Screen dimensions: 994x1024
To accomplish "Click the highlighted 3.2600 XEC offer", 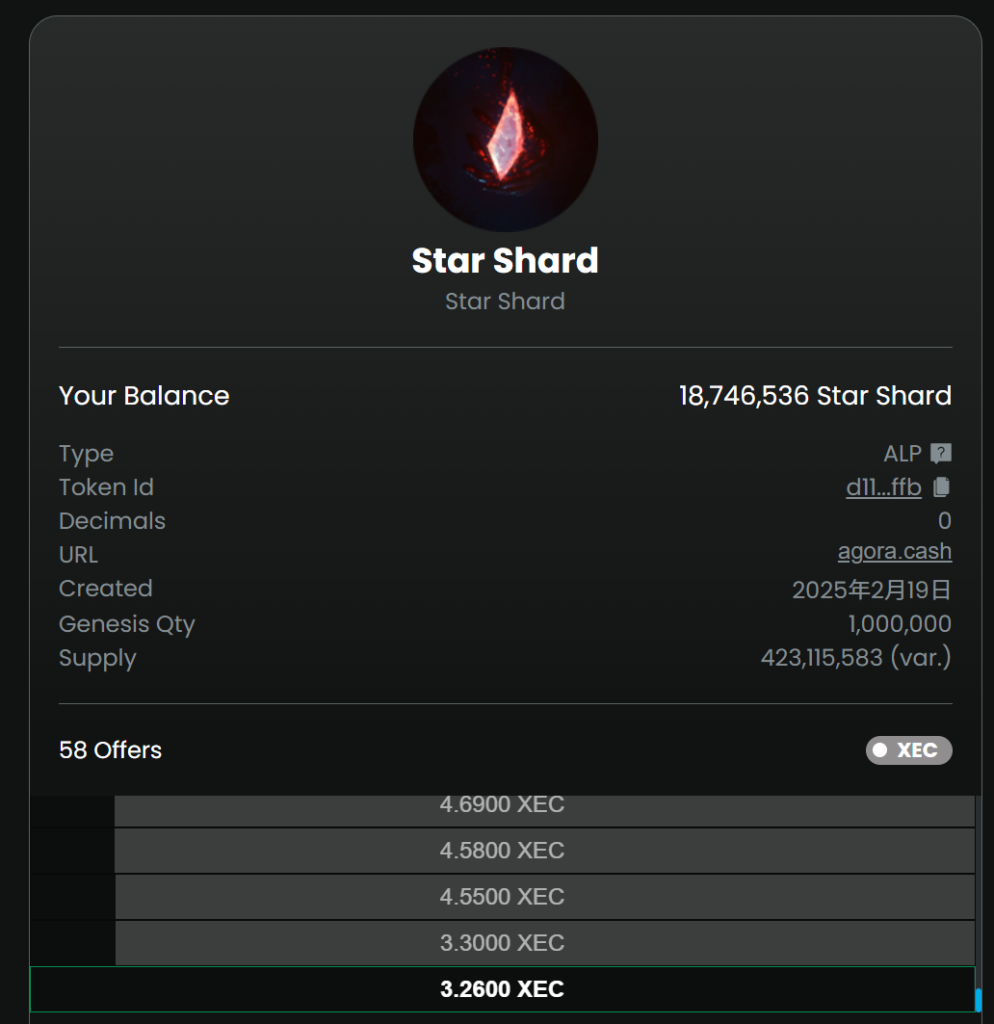I will click(x=502, y=989).
